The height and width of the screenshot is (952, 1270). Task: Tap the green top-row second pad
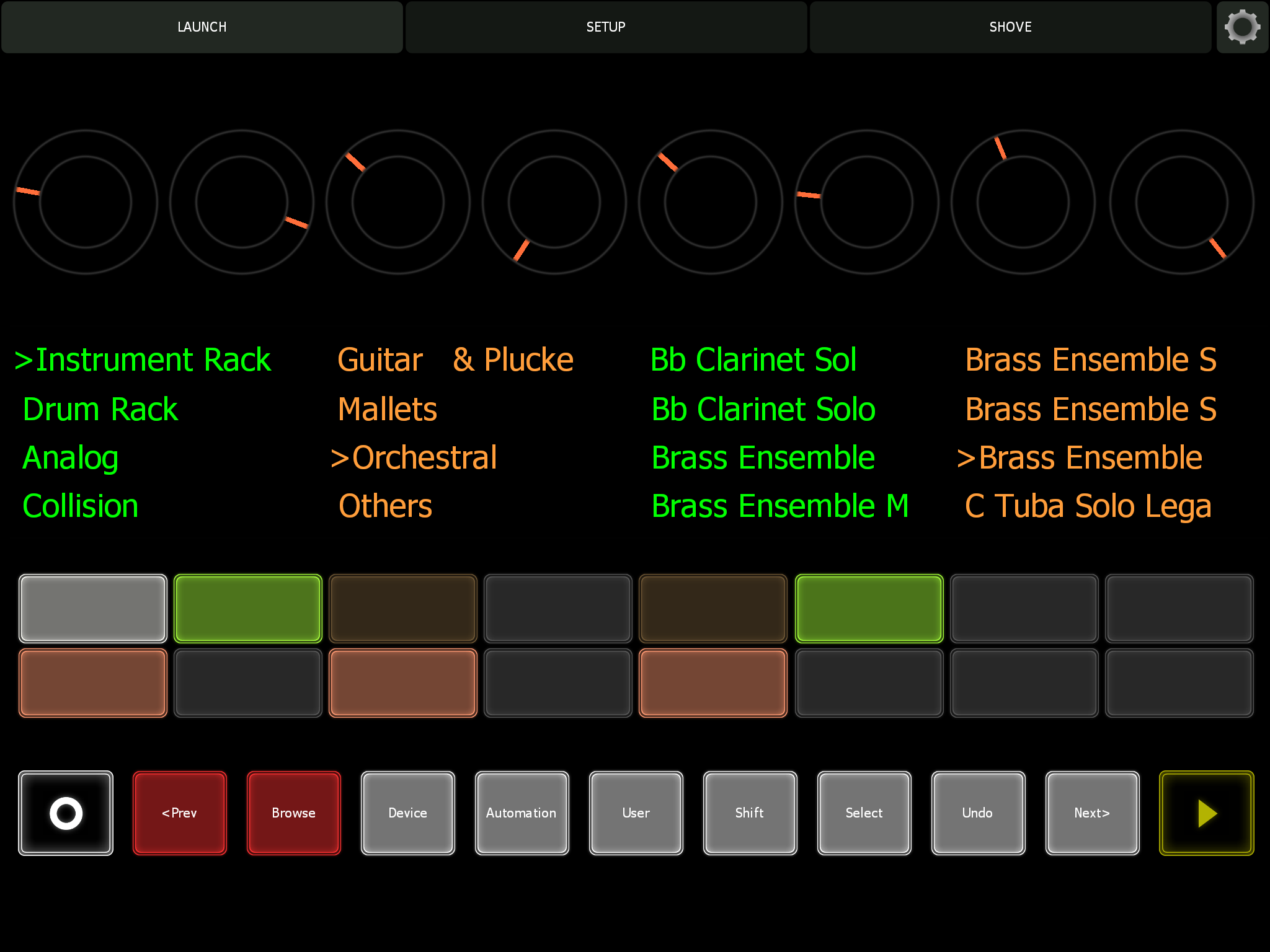pyautogui.click(x=248, y=609)
